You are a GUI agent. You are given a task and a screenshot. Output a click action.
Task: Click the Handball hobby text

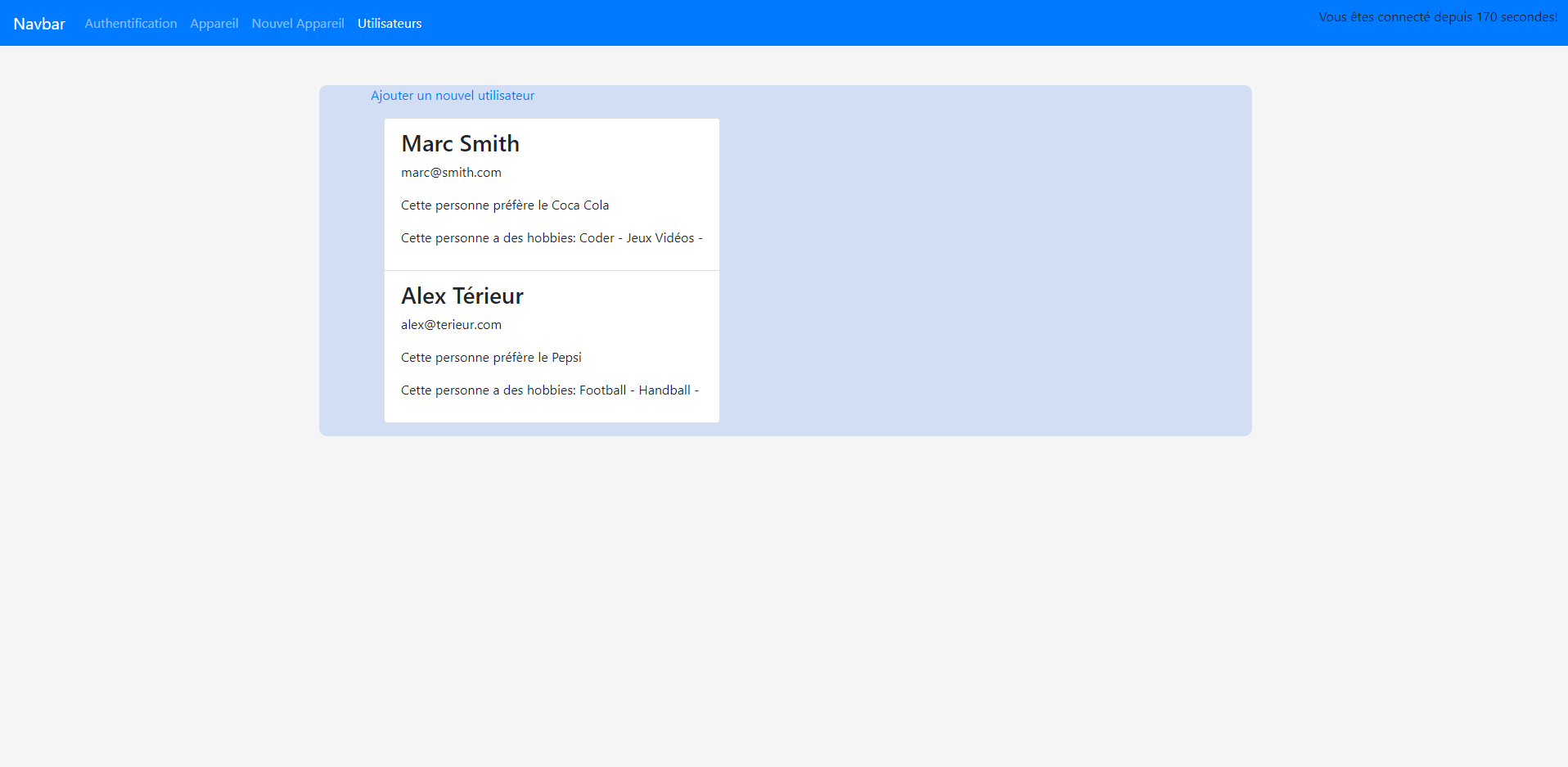coord(665,390)
